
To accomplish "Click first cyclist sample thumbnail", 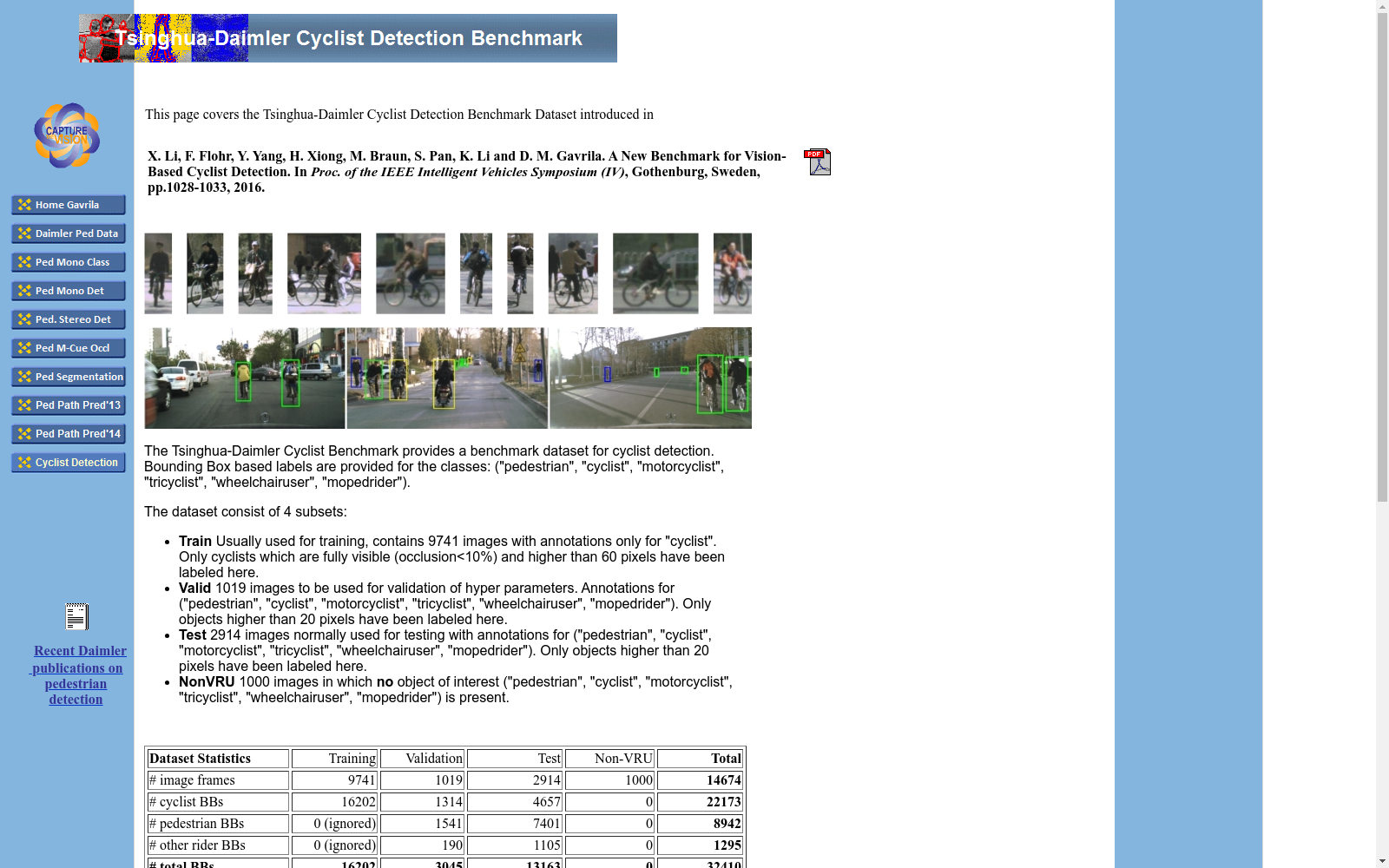I will [158, 273].
